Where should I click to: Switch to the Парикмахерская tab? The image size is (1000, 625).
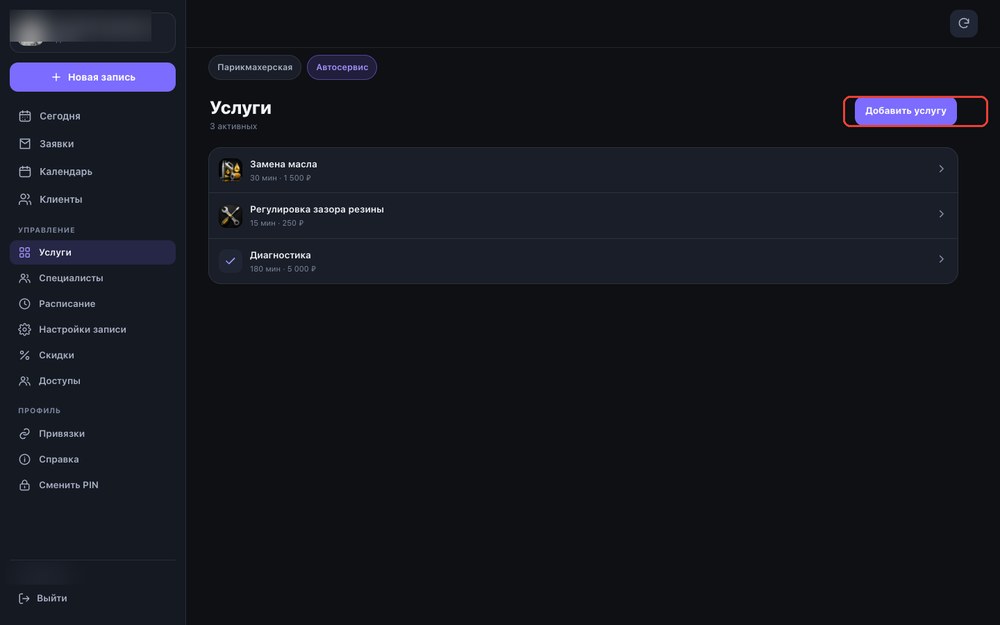[254, 67]
